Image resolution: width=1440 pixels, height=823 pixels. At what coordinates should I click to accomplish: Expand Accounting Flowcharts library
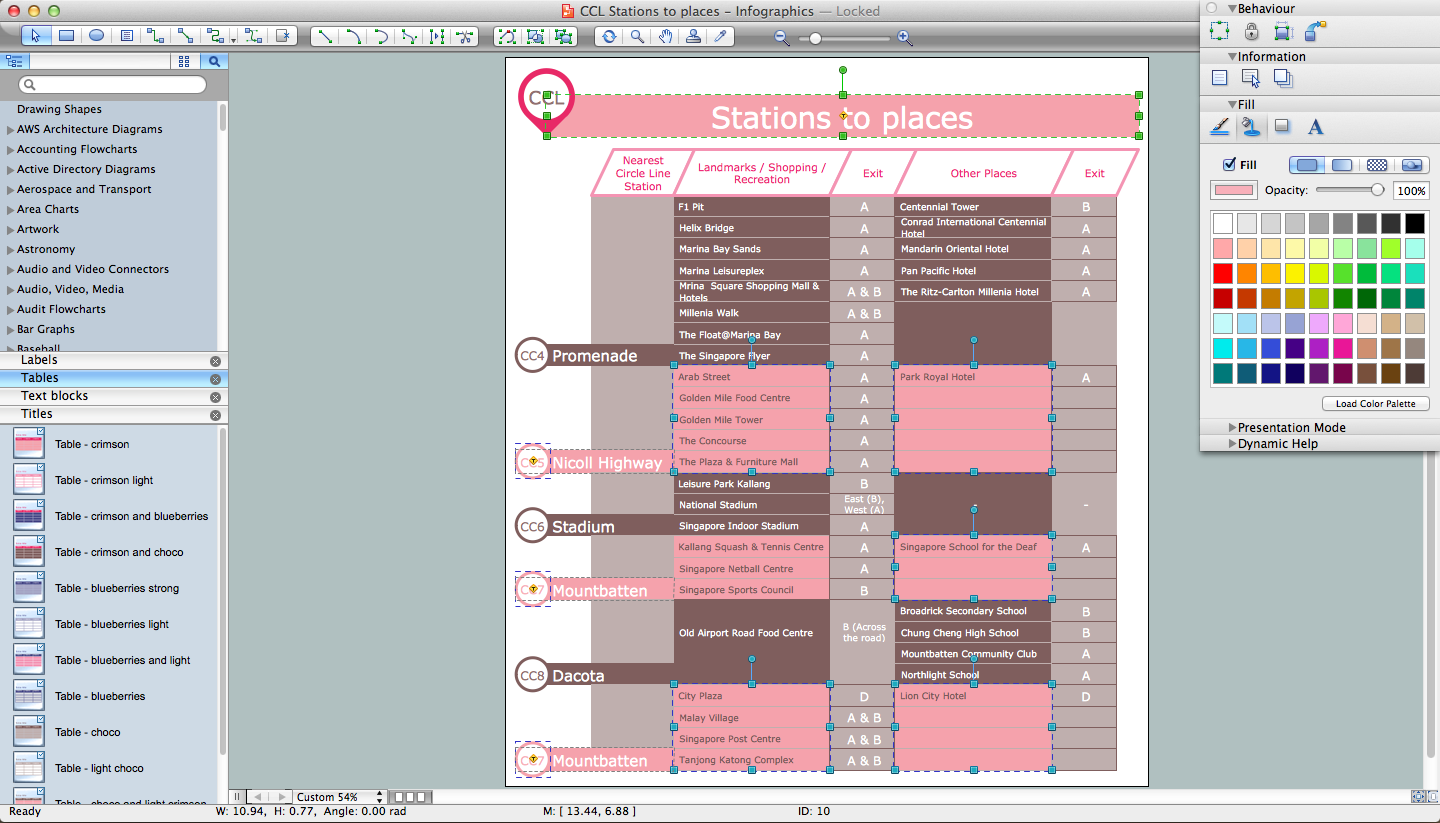tap(10, 150)
